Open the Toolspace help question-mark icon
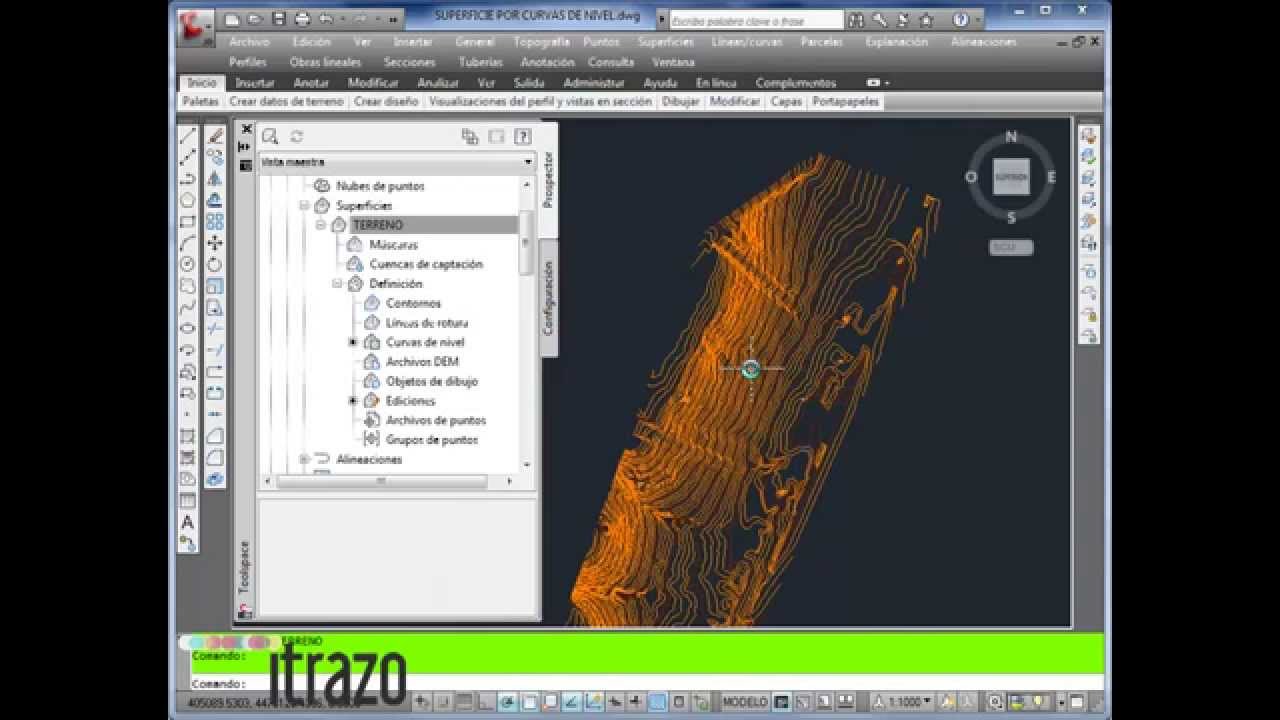 tap(522, 137)
